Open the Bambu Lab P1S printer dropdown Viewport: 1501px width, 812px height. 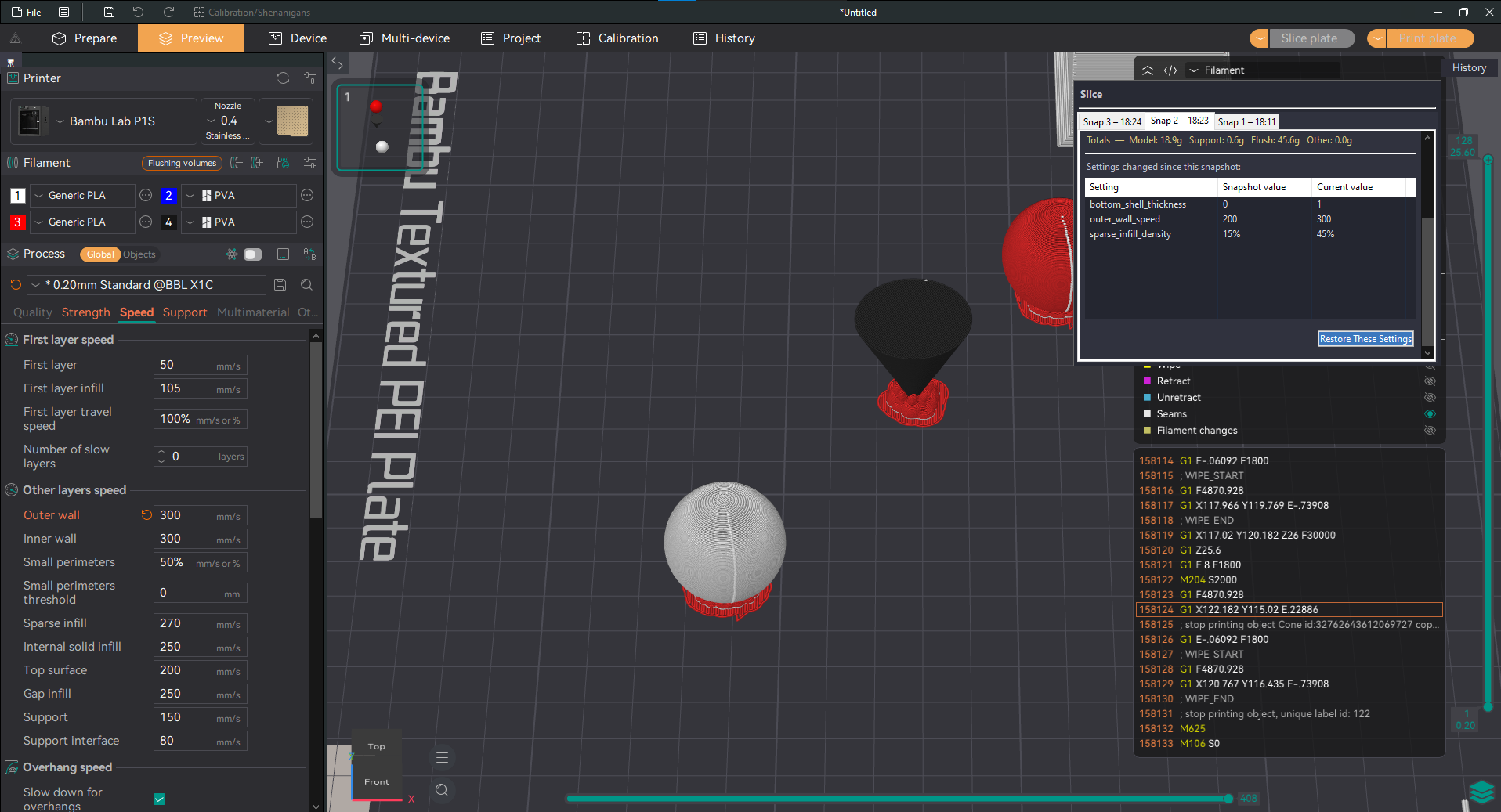(x=112, y=121)
